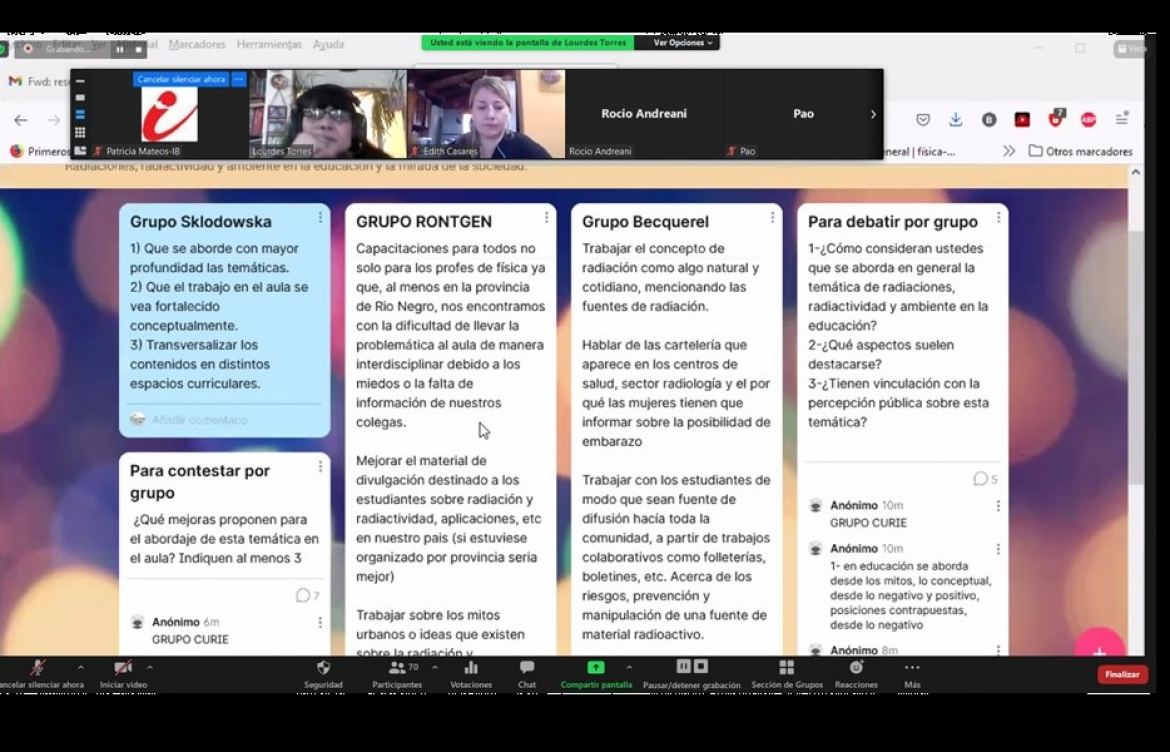Select Lourdes Torres video thumbnail
1170x752 pixels.
328,114
